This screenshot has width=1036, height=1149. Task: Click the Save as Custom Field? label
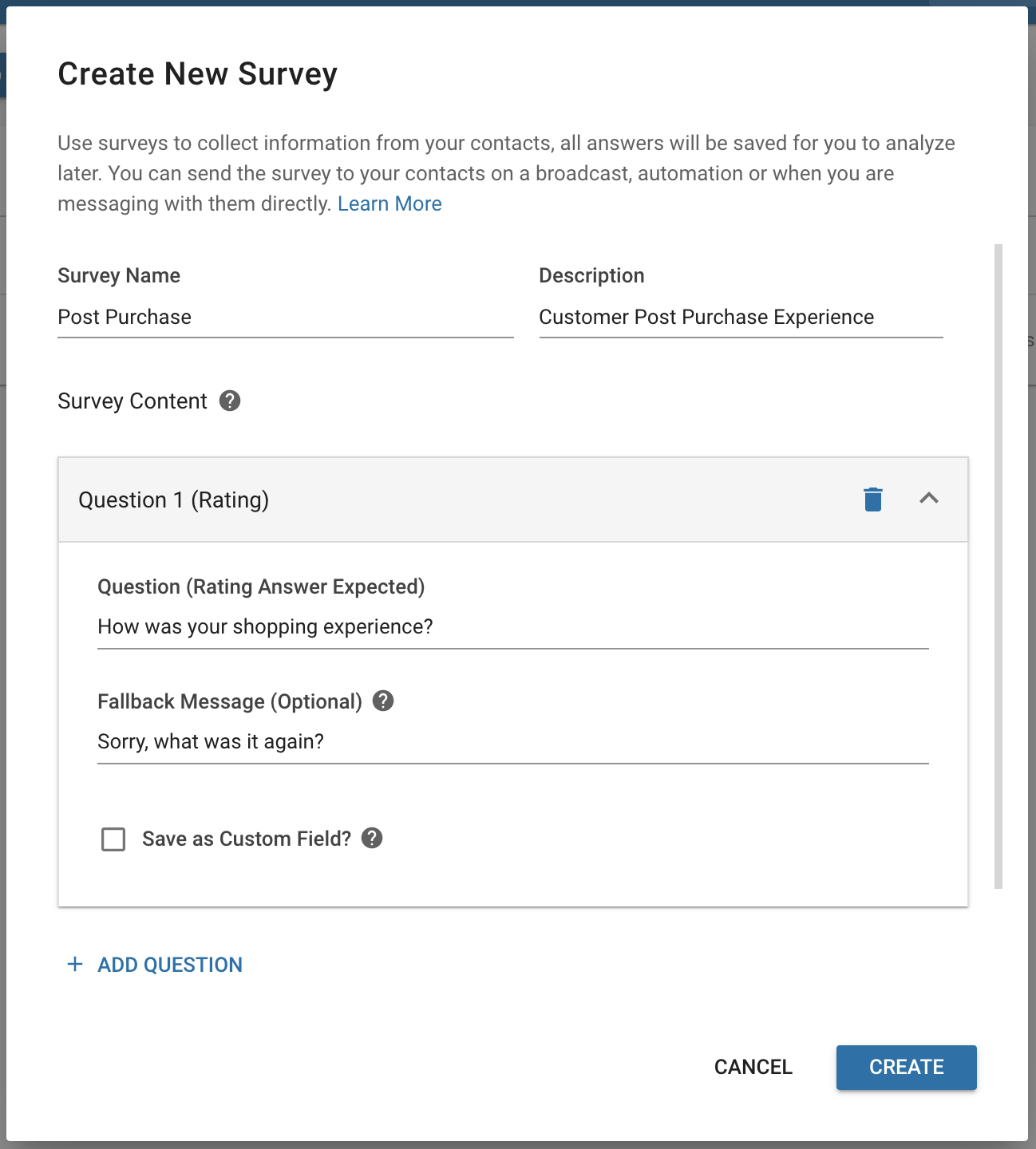pos(247,839)
